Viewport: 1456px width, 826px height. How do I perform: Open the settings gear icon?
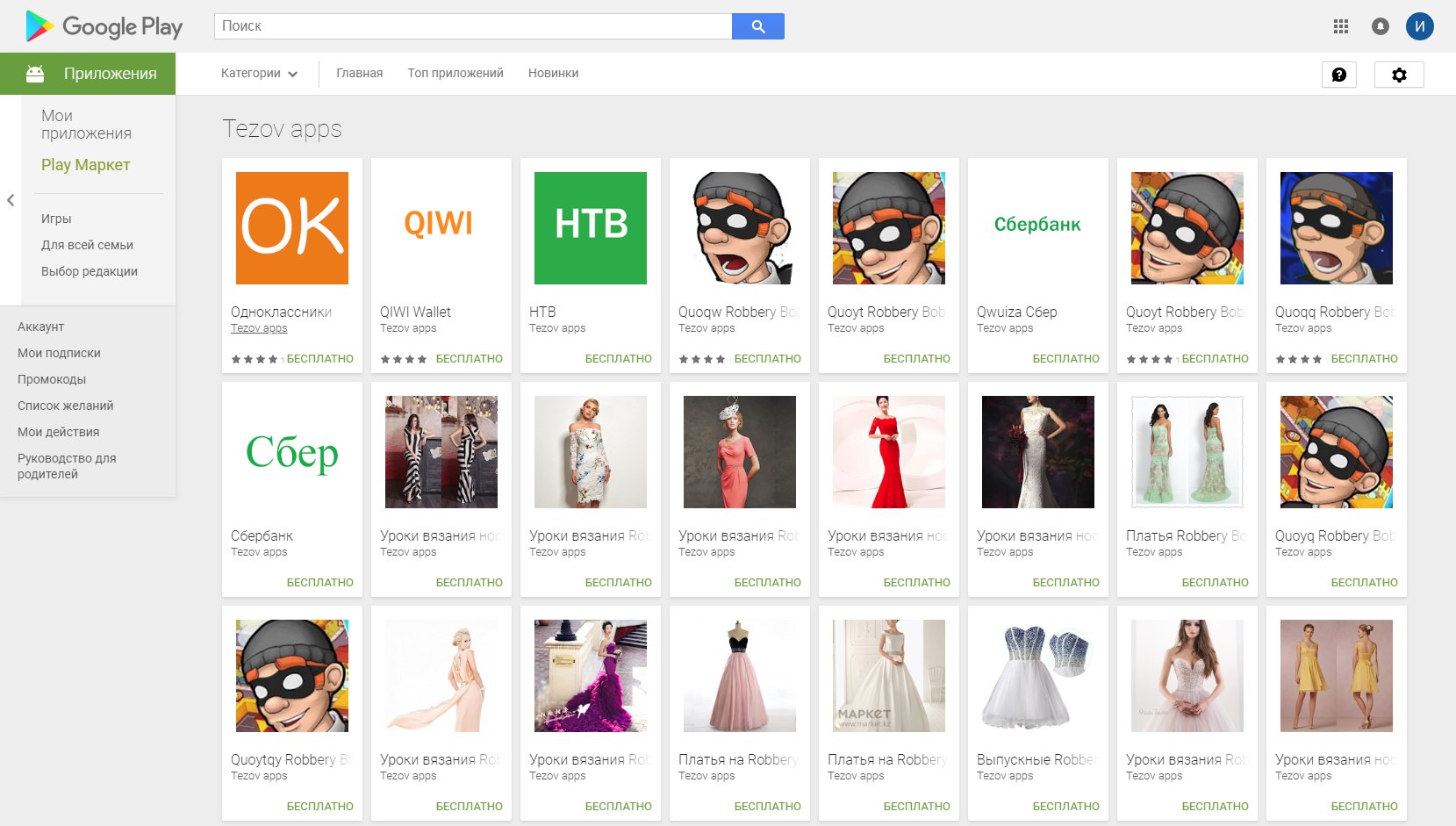1399,75
